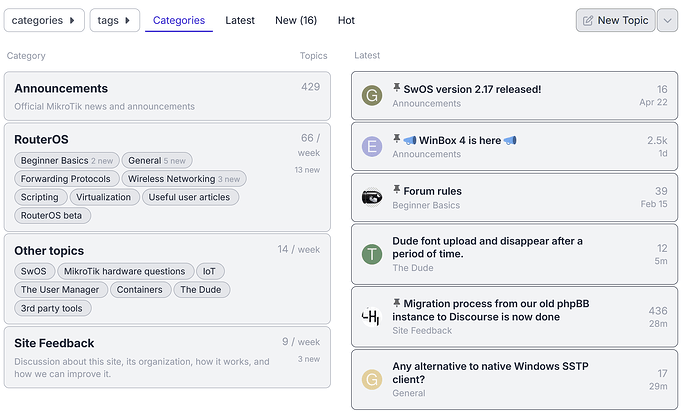Expand the arrow next to New Topic

[x=667, y=20]
